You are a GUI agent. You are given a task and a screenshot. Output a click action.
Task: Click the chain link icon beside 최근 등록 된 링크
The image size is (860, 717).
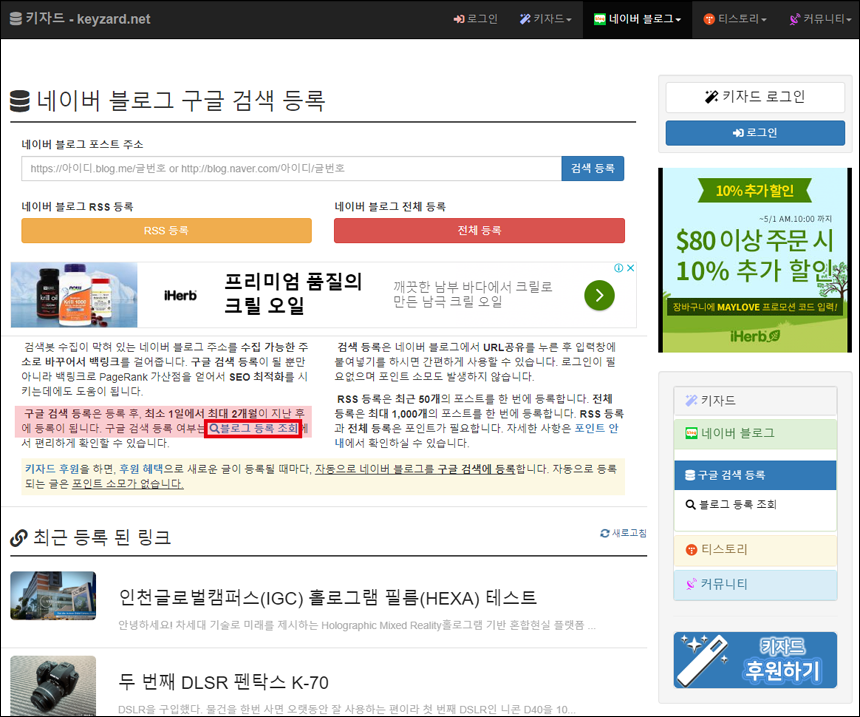pyautogui.click(x=19, y=538)
